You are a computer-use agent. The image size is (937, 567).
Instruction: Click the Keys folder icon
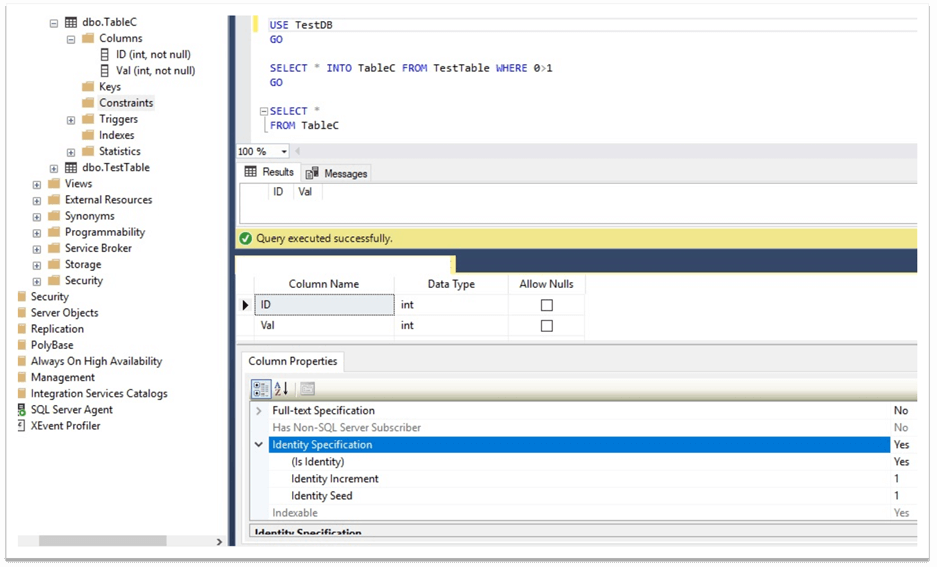pos(88,87)
